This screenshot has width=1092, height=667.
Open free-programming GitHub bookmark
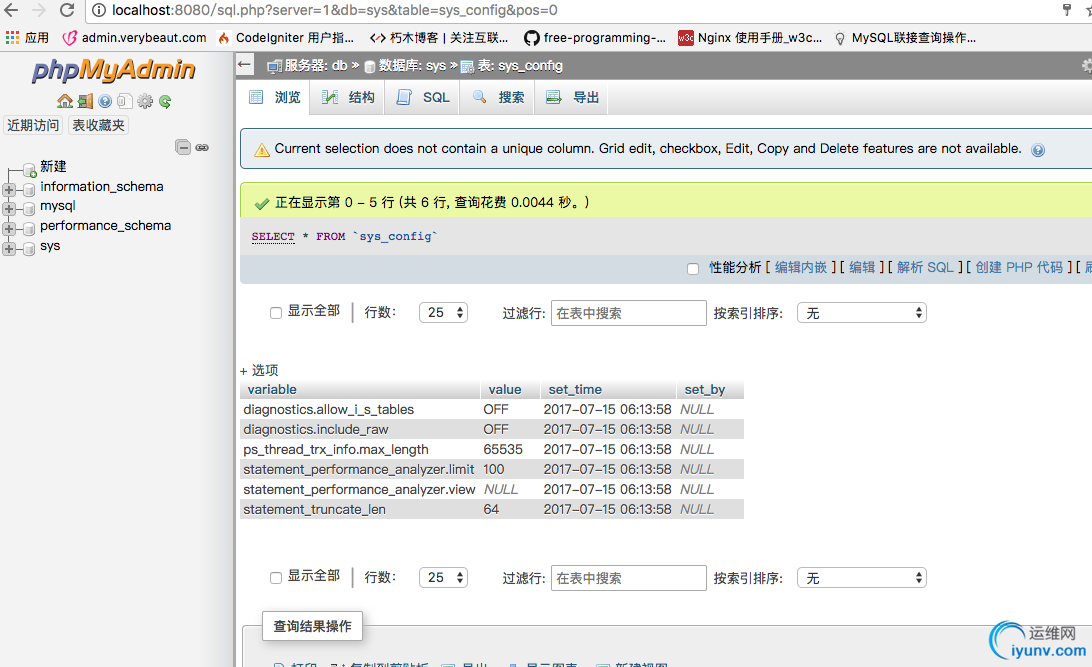[x=595, y=38]
